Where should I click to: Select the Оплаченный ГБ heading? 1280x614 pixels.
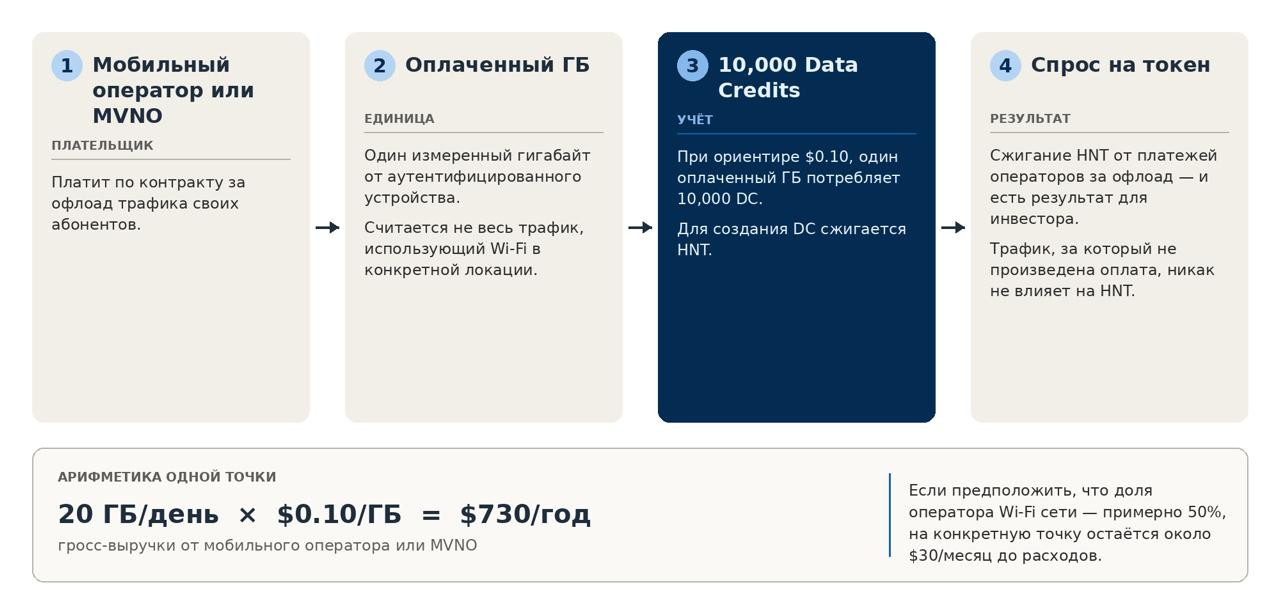click(x=497, y=65)
